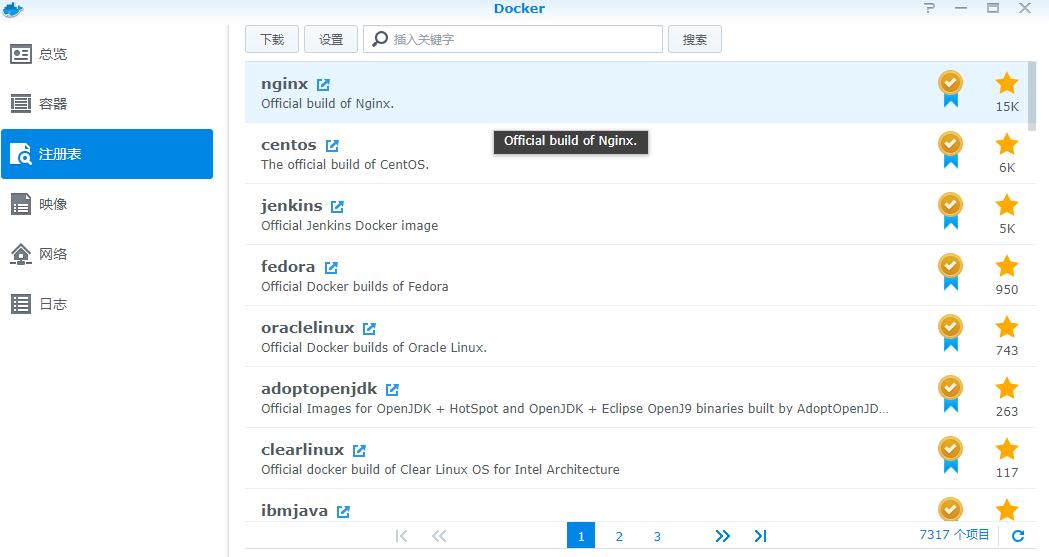Open oraclelinux external link icon
1049x557 pixels.
click(369, 329)
